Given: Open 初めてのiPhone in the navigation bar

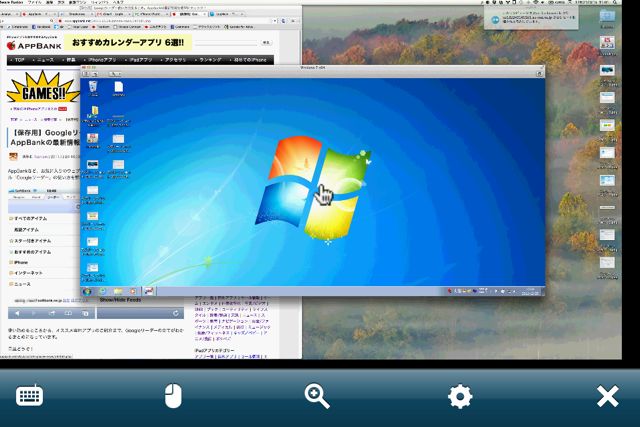Looking at the screenshot, I should (x=249, y=60).
